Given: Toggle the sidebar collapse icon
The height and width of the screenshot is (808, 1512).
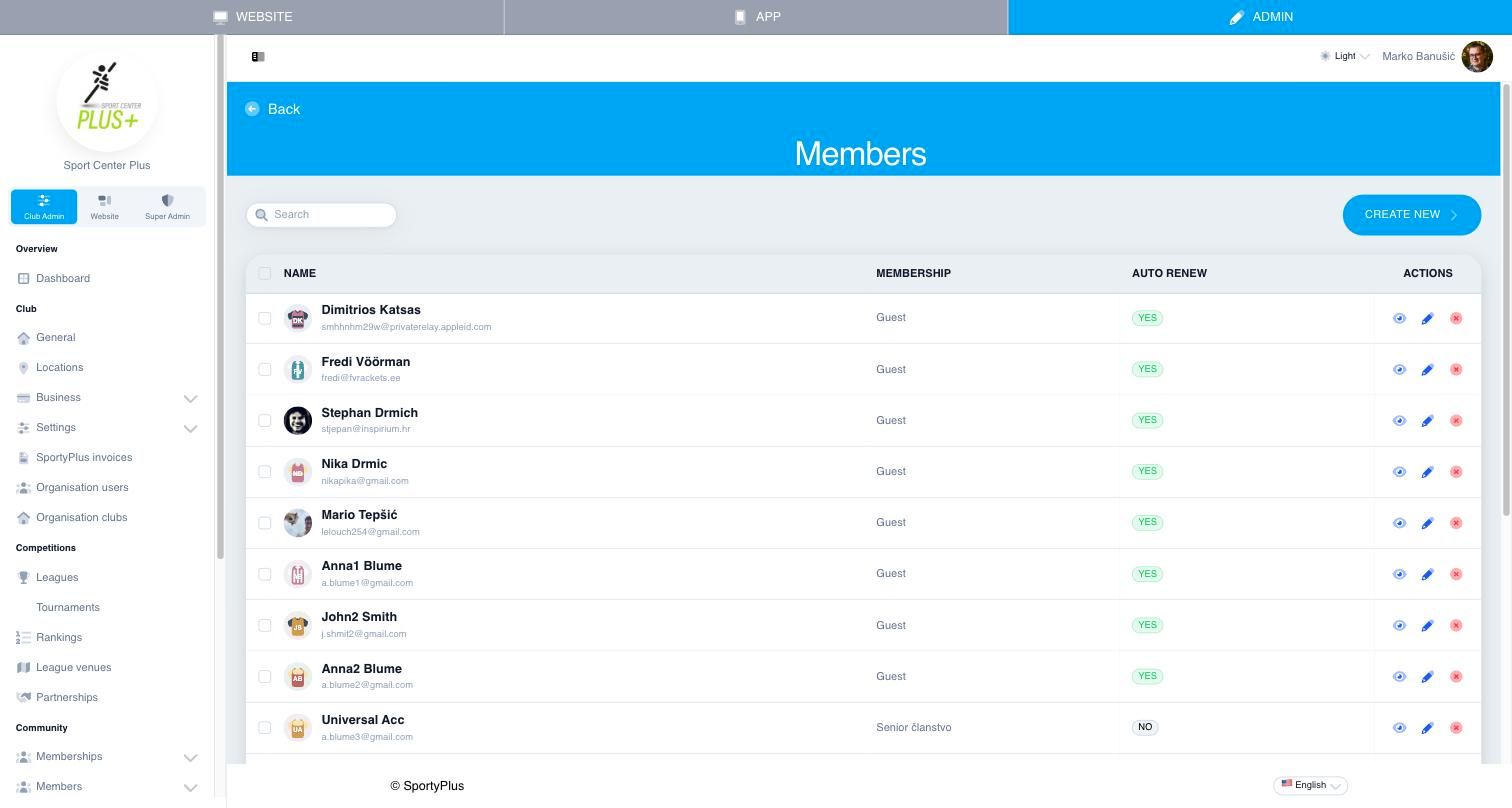Looking at the screenshot, I should pos(258,57).
